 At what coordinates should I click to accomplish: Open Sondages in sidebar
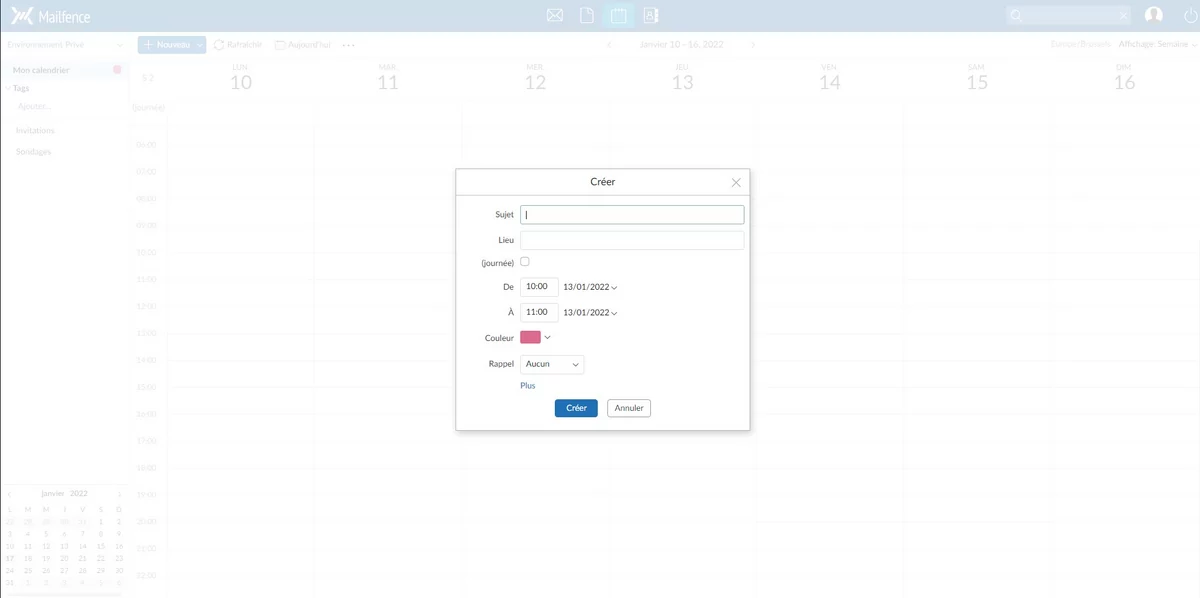coord(34,152)
